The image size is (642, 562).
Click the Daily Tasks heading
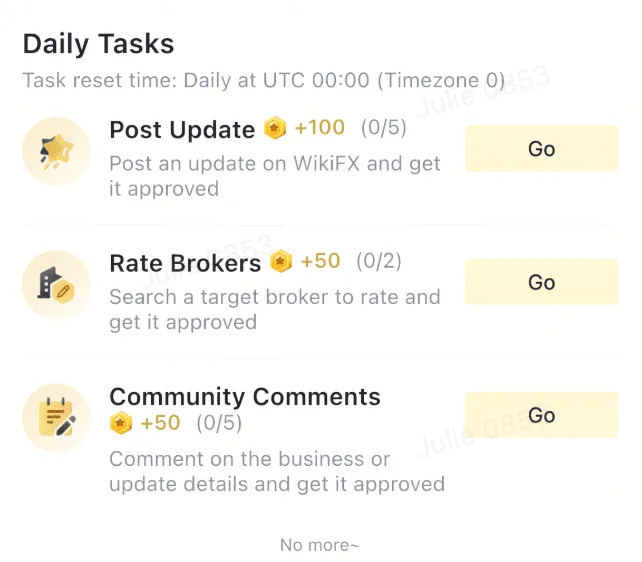click(99, 44)
